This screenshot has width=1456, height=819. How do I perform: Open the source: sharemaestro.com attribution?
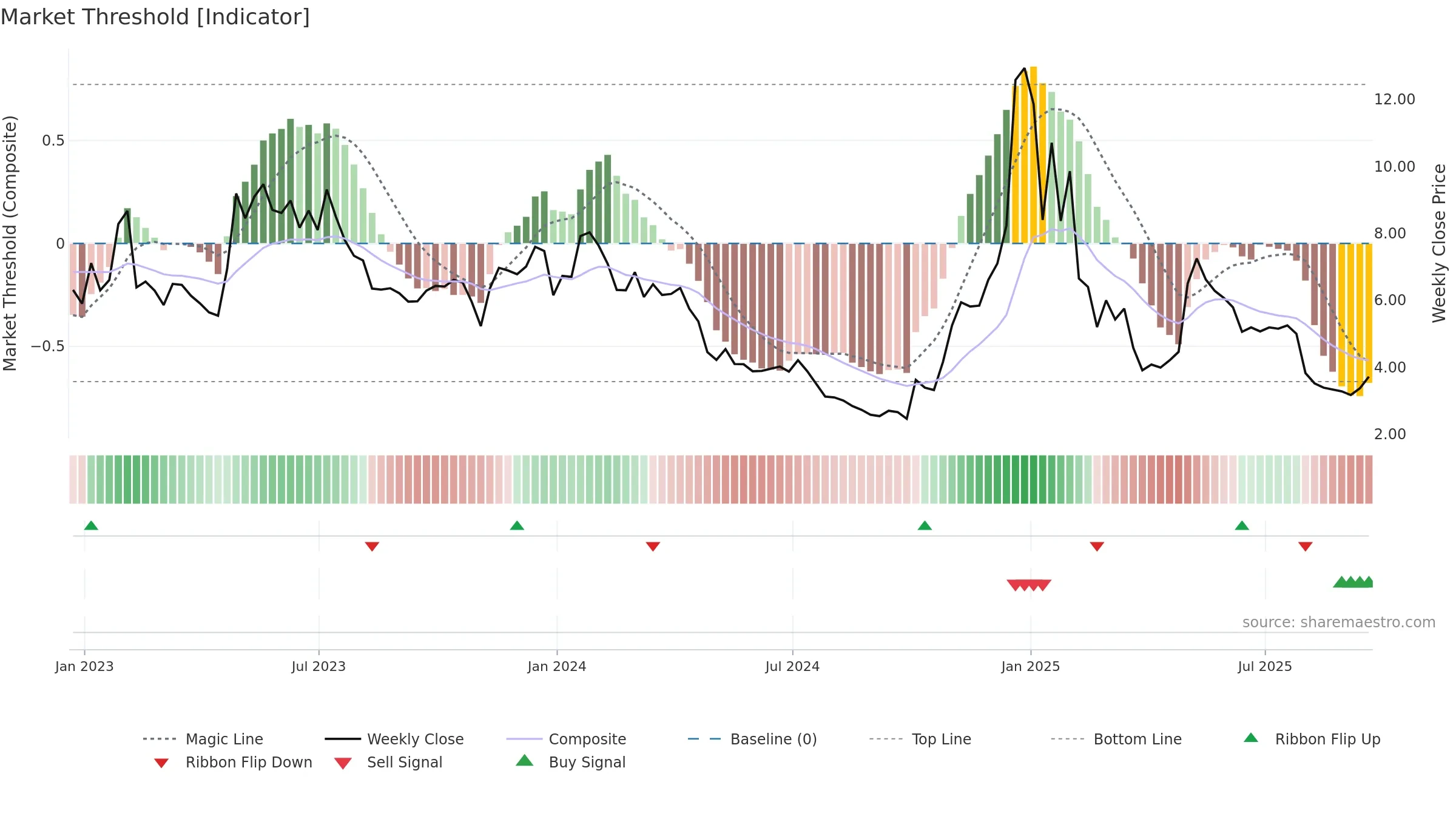click(x=1339, y=622)
